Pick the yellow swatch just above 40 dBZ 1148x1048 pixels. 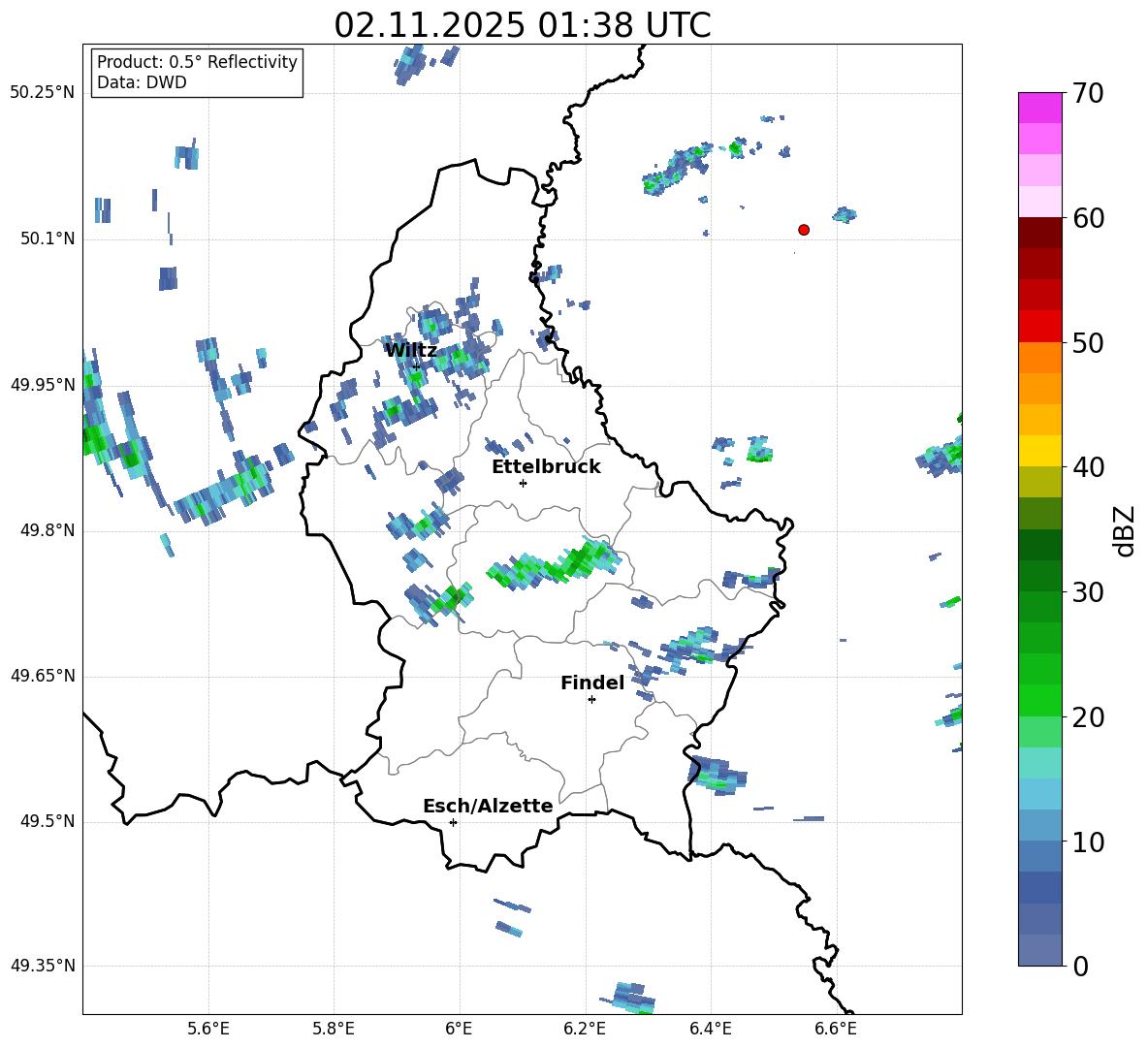[x=1040, y=451]
